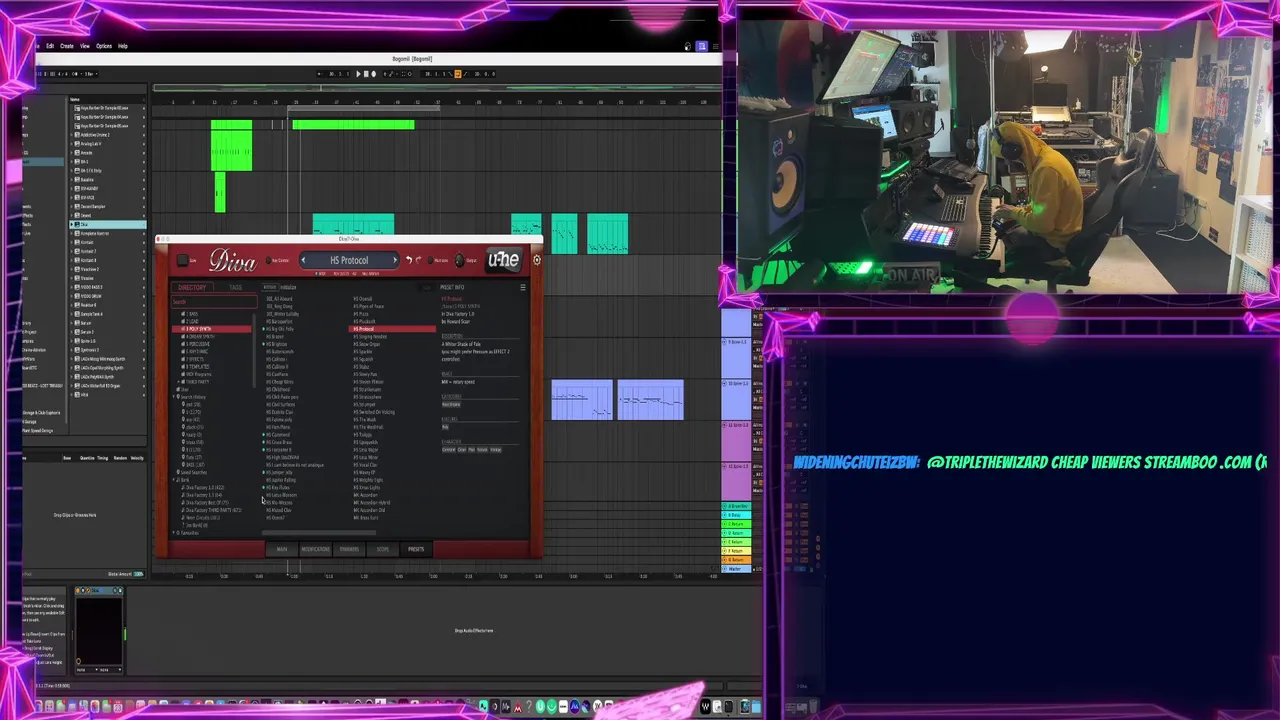This screenshot has height=720, width=1280.
Task: Select the HS Fatima poly preset
Action: click(279, 420)
